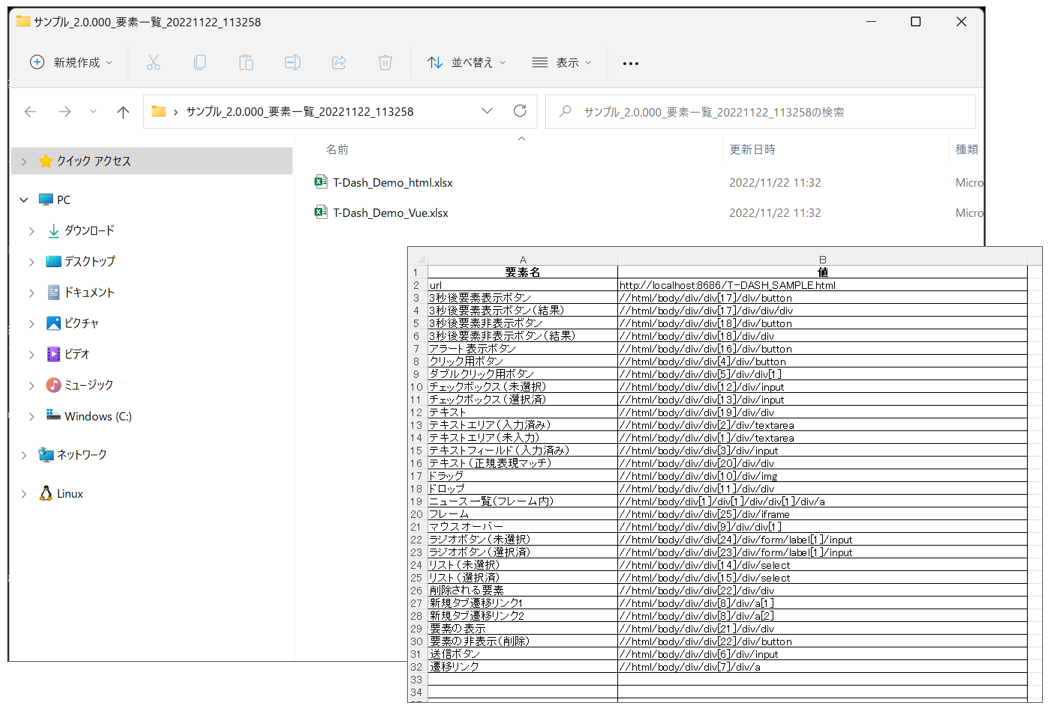The image size is (1048, 709).
Task: Click the Back navigation arrow
Action: click(x=31, y=112)
